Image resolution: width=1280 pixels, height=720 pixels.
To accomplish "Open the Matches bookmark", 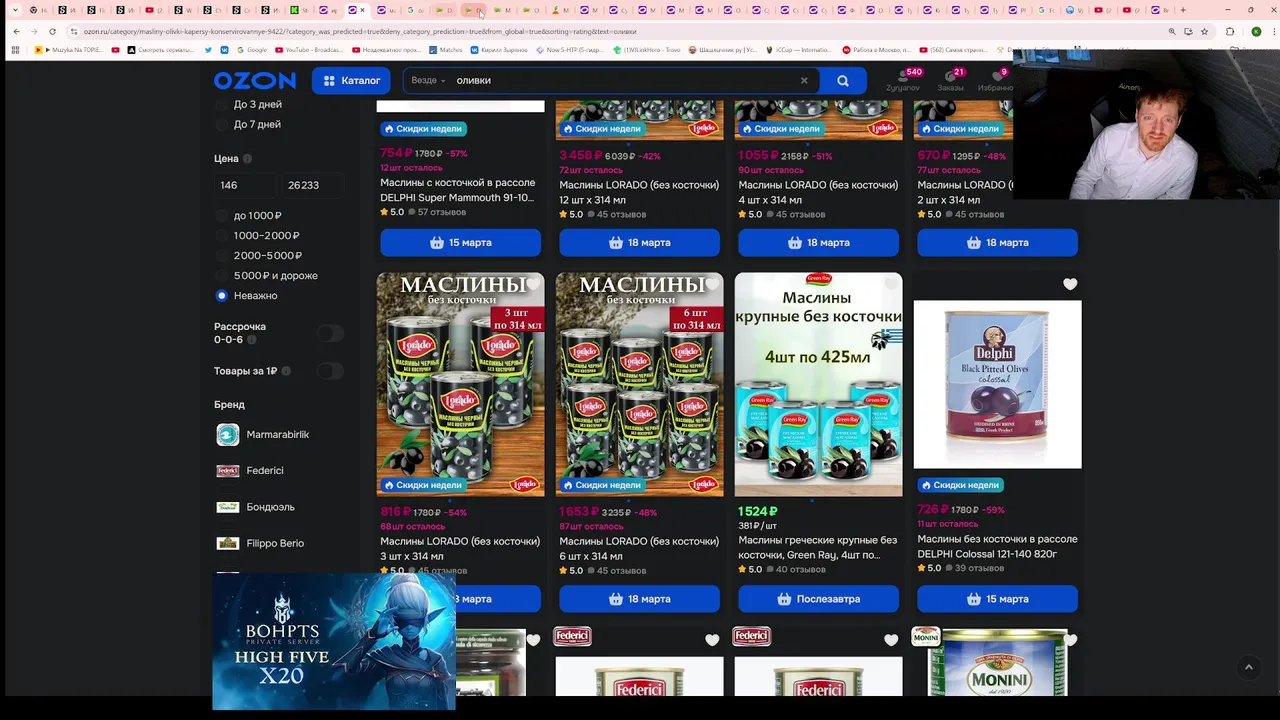I will pos(445,49).
